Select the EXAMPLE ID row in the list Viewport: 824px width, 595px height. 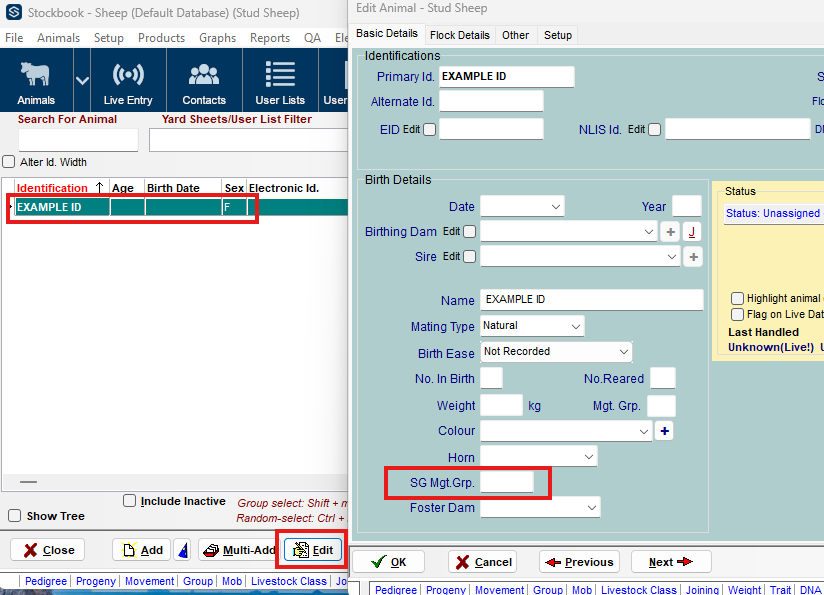pos(62,208)
